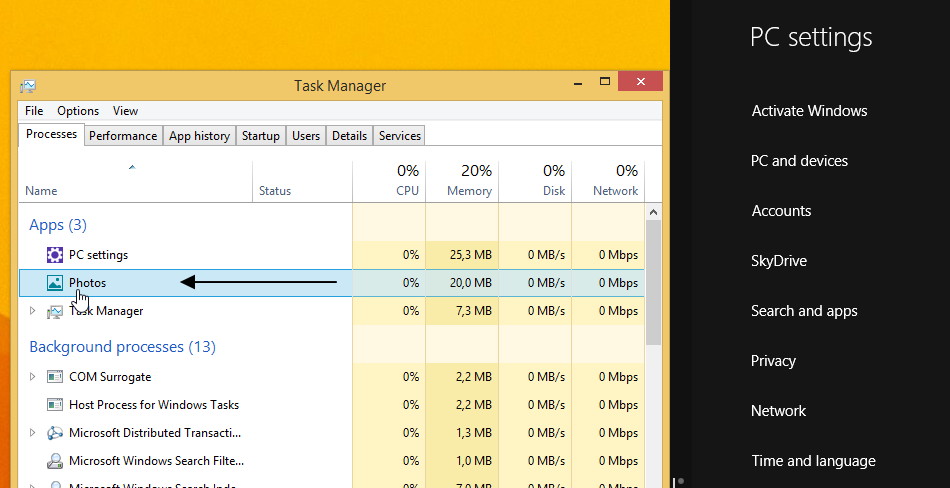Sort processes by Network column
Viewport: 950px width, 488px height.
point(608,181)
